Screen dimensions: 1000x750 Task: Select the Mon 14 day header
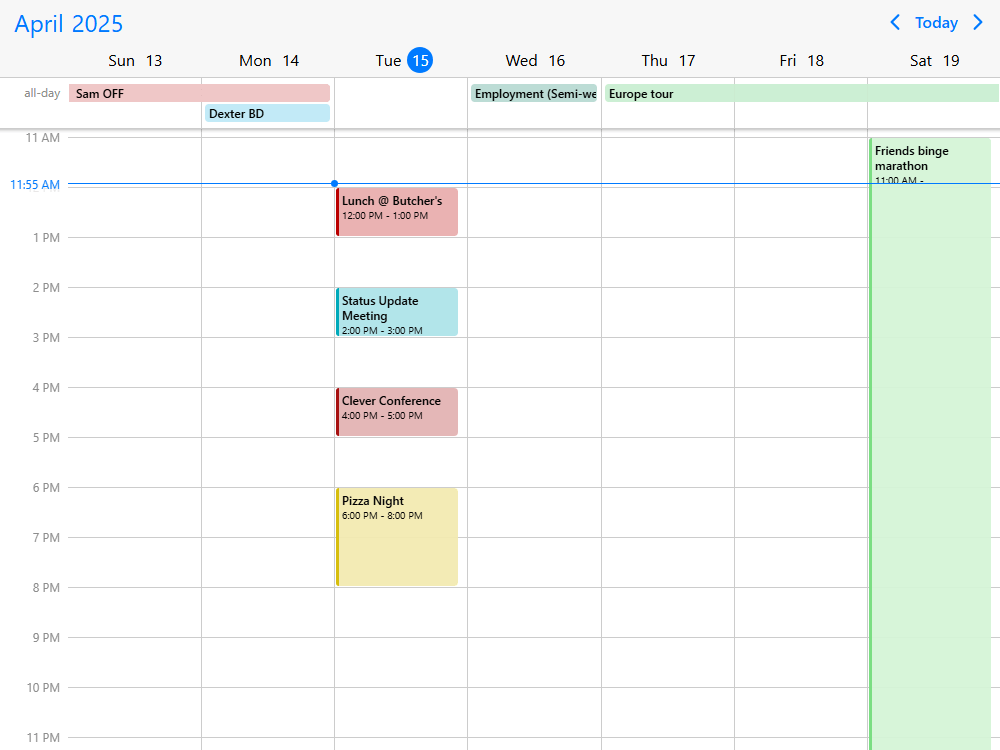click(268, 61)
